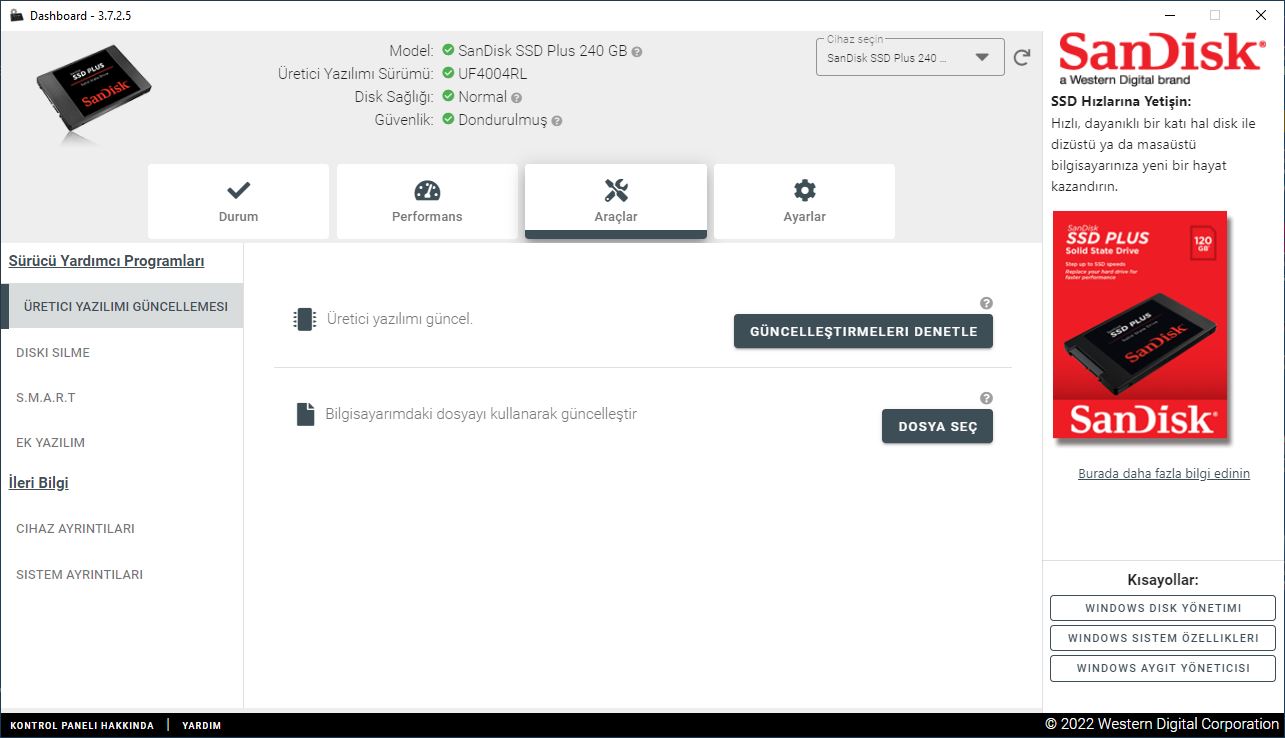Select Ek Yazılım in sidebar
The image size is (1285, 738).
tap(121, 442)
